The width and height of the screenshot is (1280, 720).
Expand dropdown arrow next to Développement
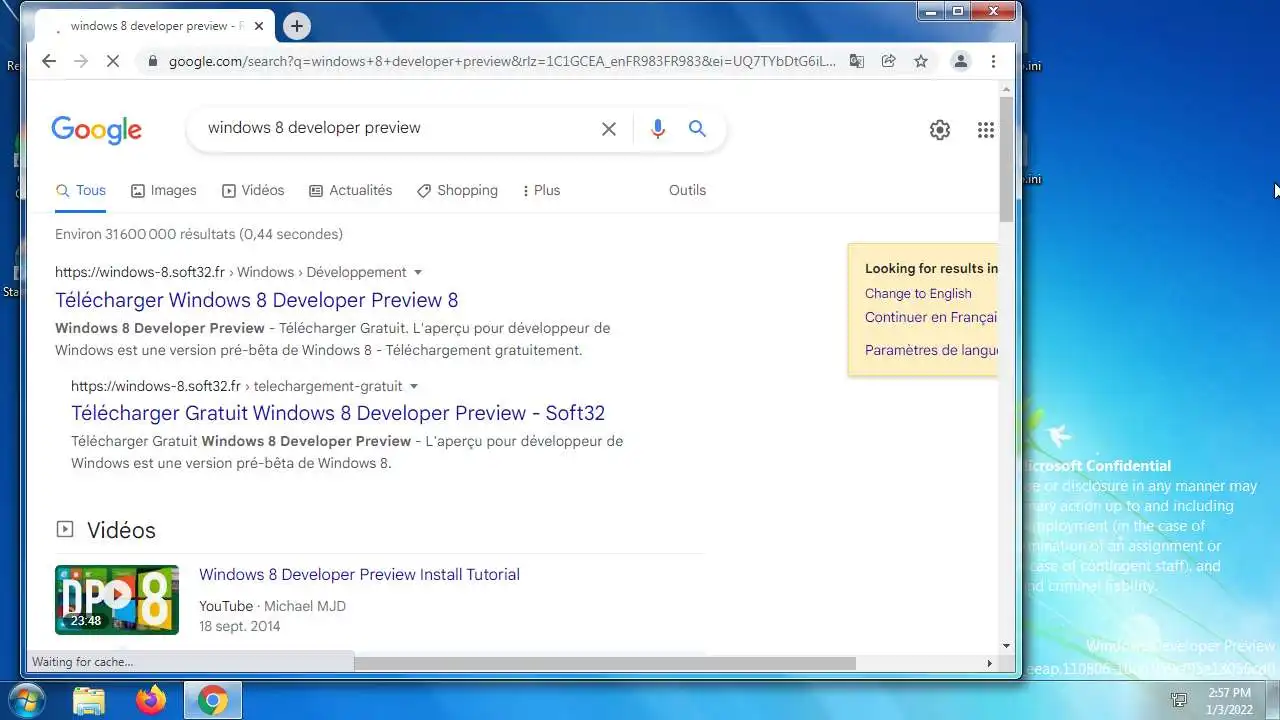click(418, 272)
